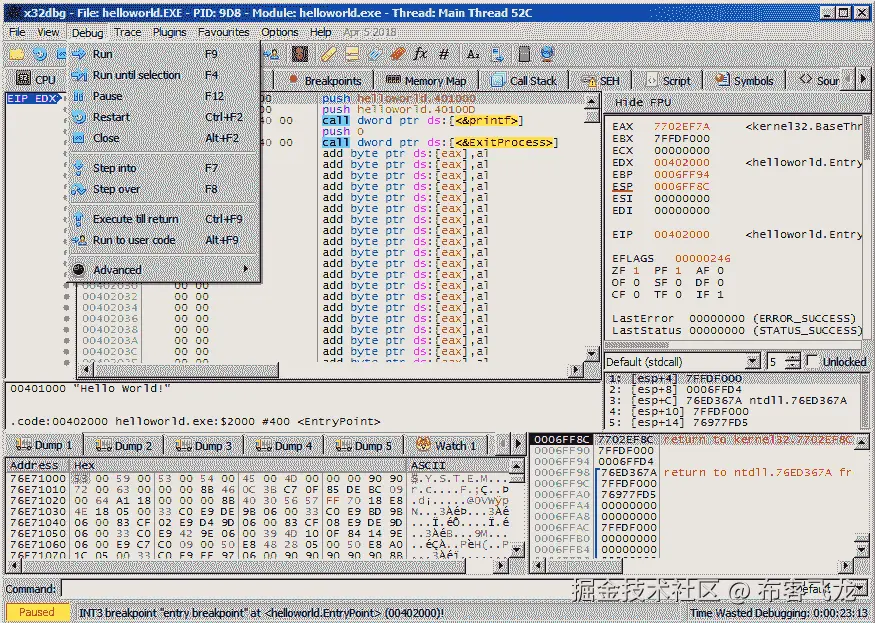Open the Script tab
Viewport: 875px width, 623px height.
668,80
